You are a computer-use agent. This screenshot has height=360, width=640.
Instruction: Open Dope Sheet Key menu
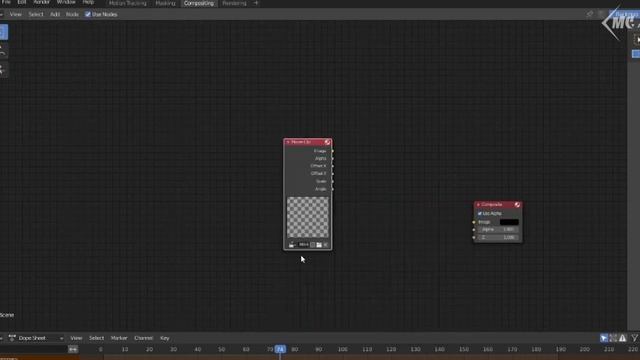(x=164, y=338)
